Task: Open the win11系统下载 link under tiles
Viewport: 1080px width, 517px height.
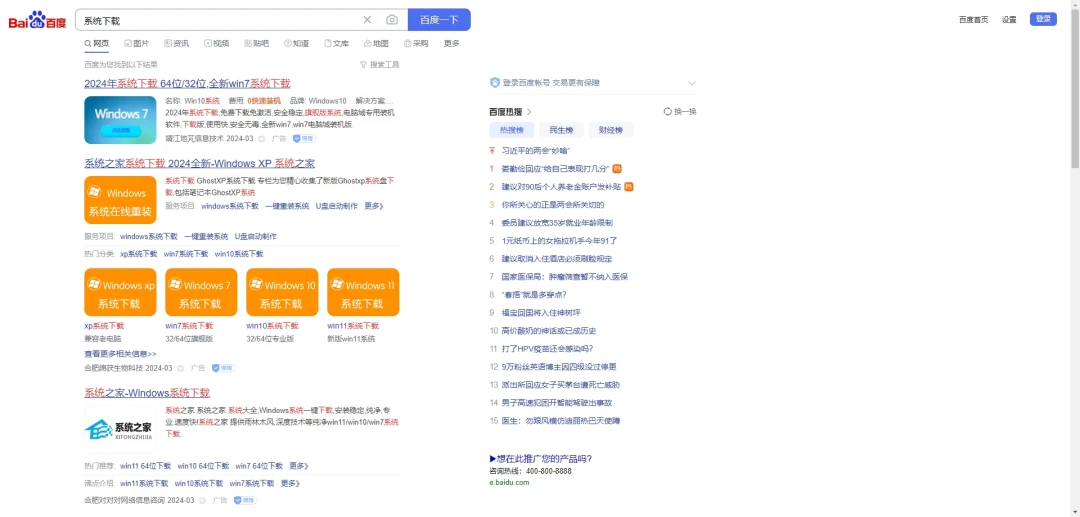Action: [353, 326]
